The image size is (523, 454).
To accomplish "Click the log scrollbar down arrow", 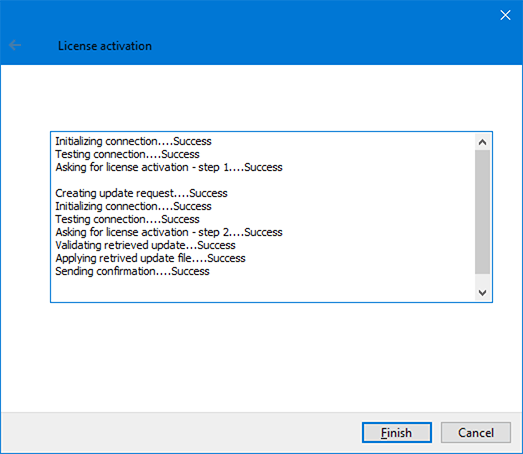I will (482, 293).
